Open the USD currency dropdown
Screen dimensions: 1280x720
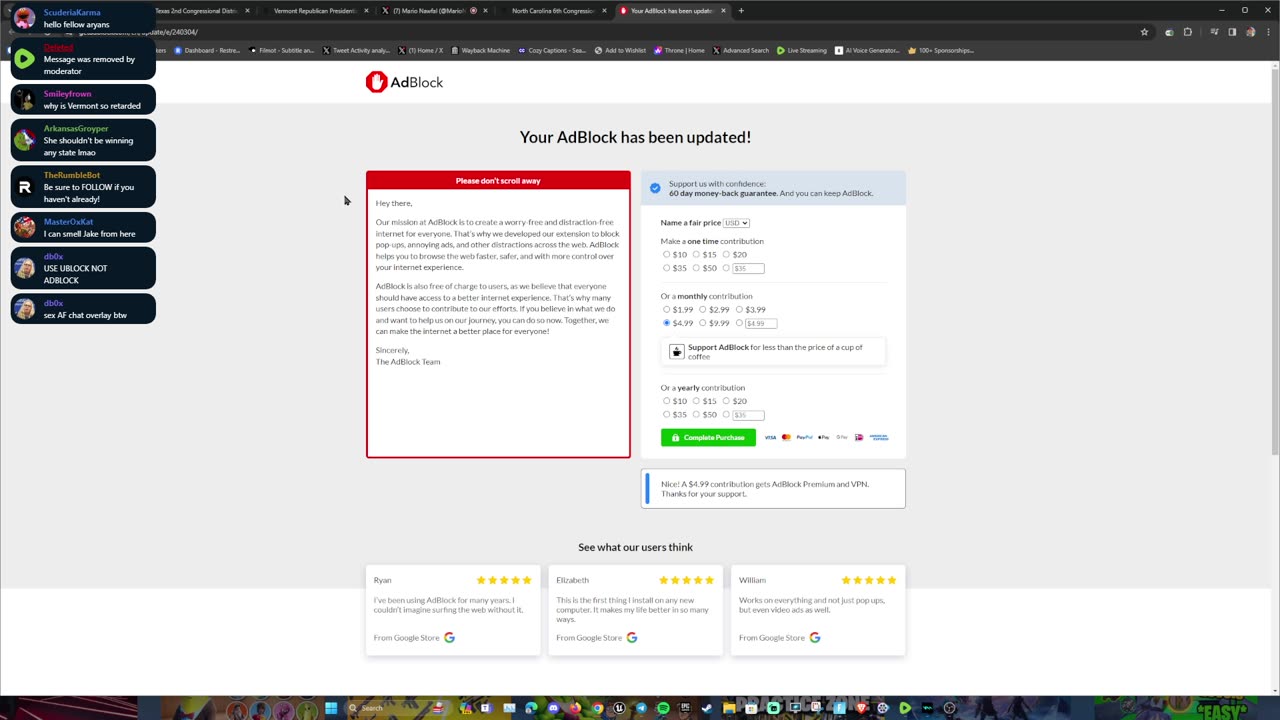tap(736, 223)
